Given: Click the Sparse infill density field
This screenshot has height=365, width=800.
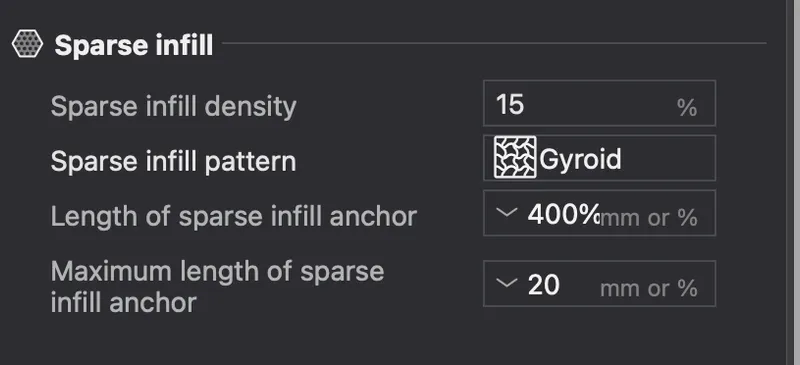Looking at the screenshot, I should point(599,103).
